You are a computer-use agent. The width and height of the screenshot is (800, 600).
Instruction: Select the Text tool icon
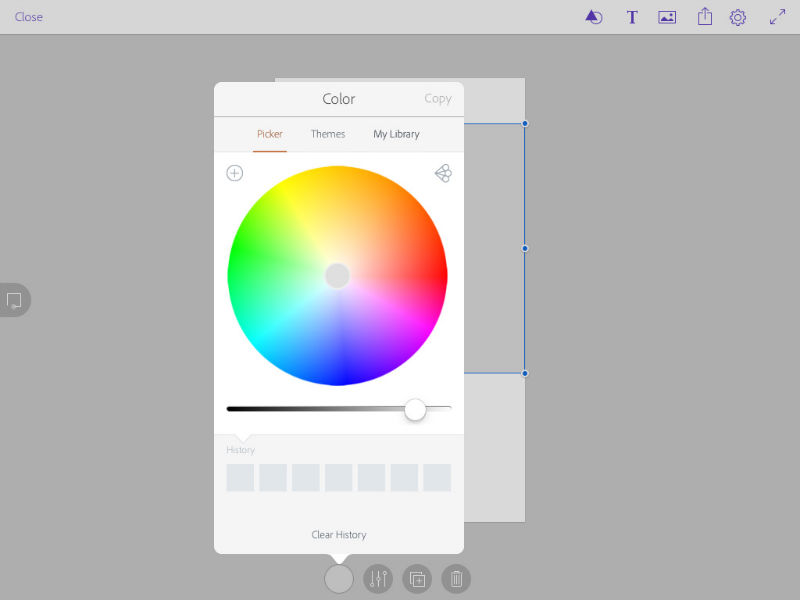pos(632,17)
